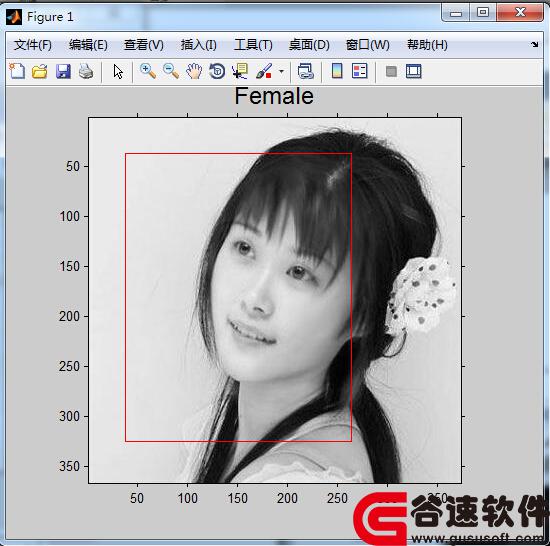Click Show Plot Tools and dock figure icon

(414, 71)
